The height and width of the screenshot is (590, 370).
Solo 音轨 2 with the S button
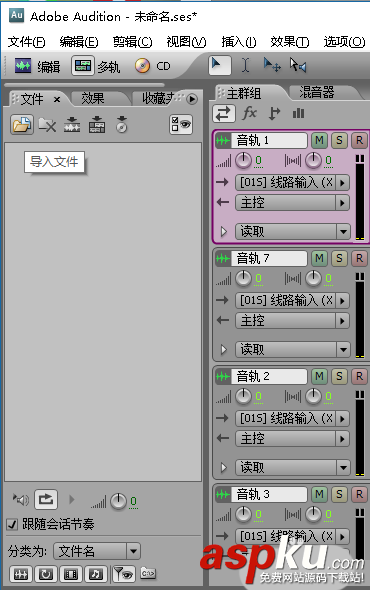pyautogui.click(x=339, y=376)
